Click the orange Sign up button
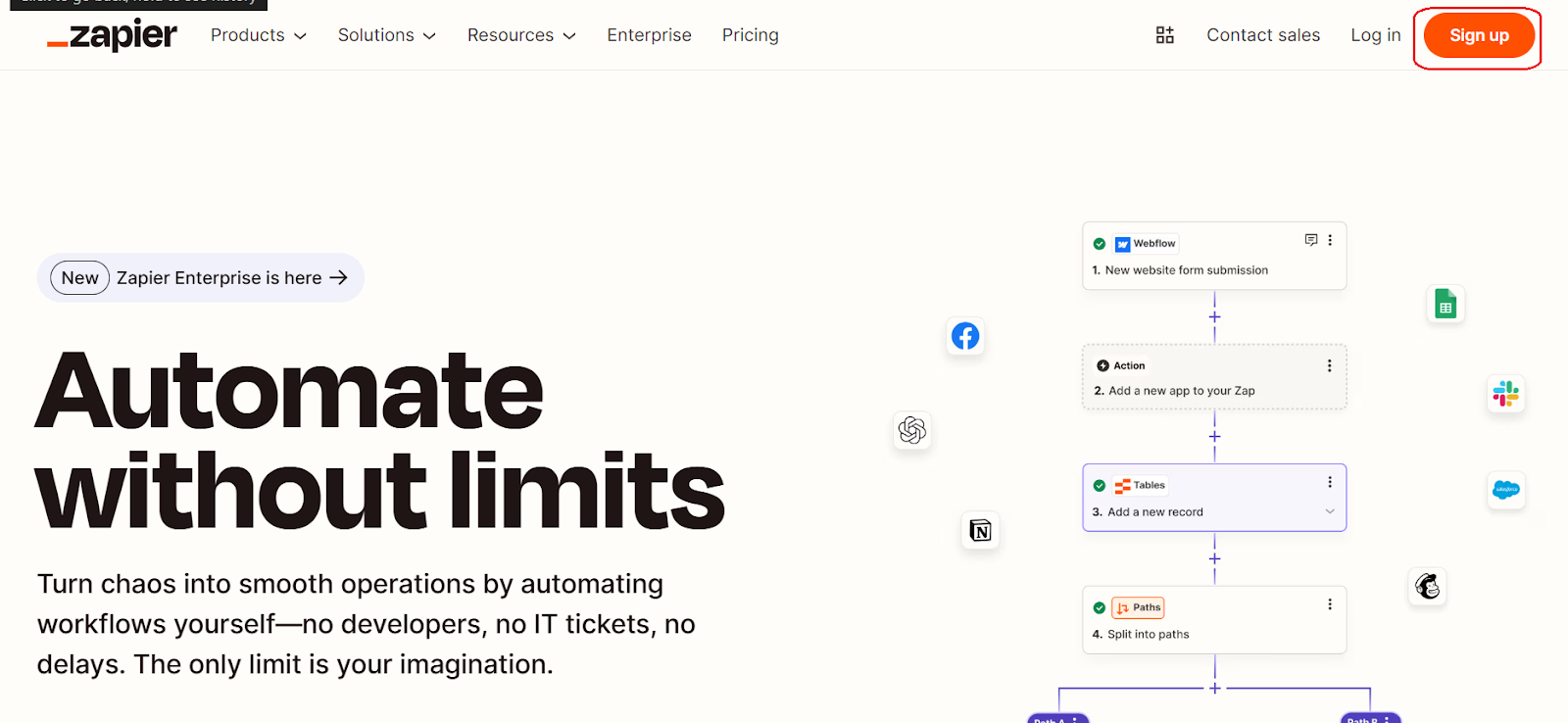This screenshot has height=723, width=1568. [x=1479, y=35]
